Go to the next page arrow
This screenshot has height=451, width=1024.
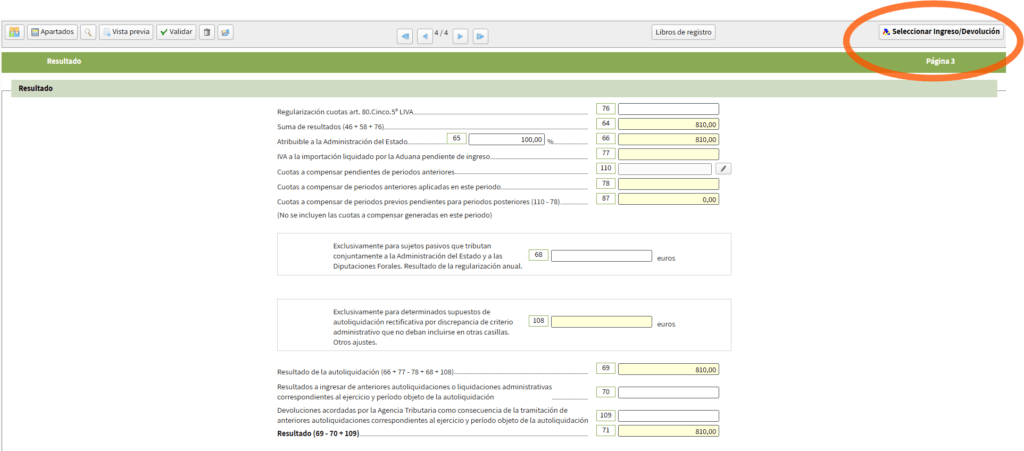[460, 37]
